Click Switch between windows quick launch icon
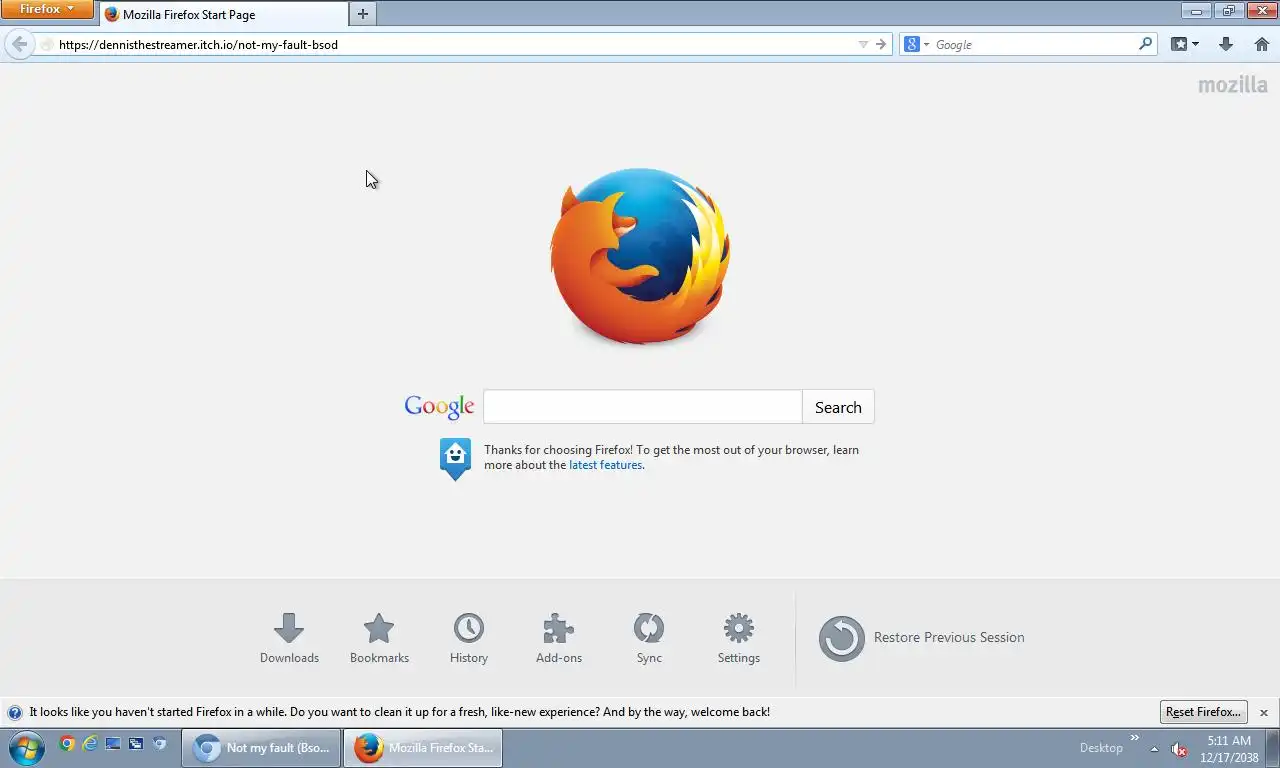The image size is (1280, 768). click(x=136, y=743)
